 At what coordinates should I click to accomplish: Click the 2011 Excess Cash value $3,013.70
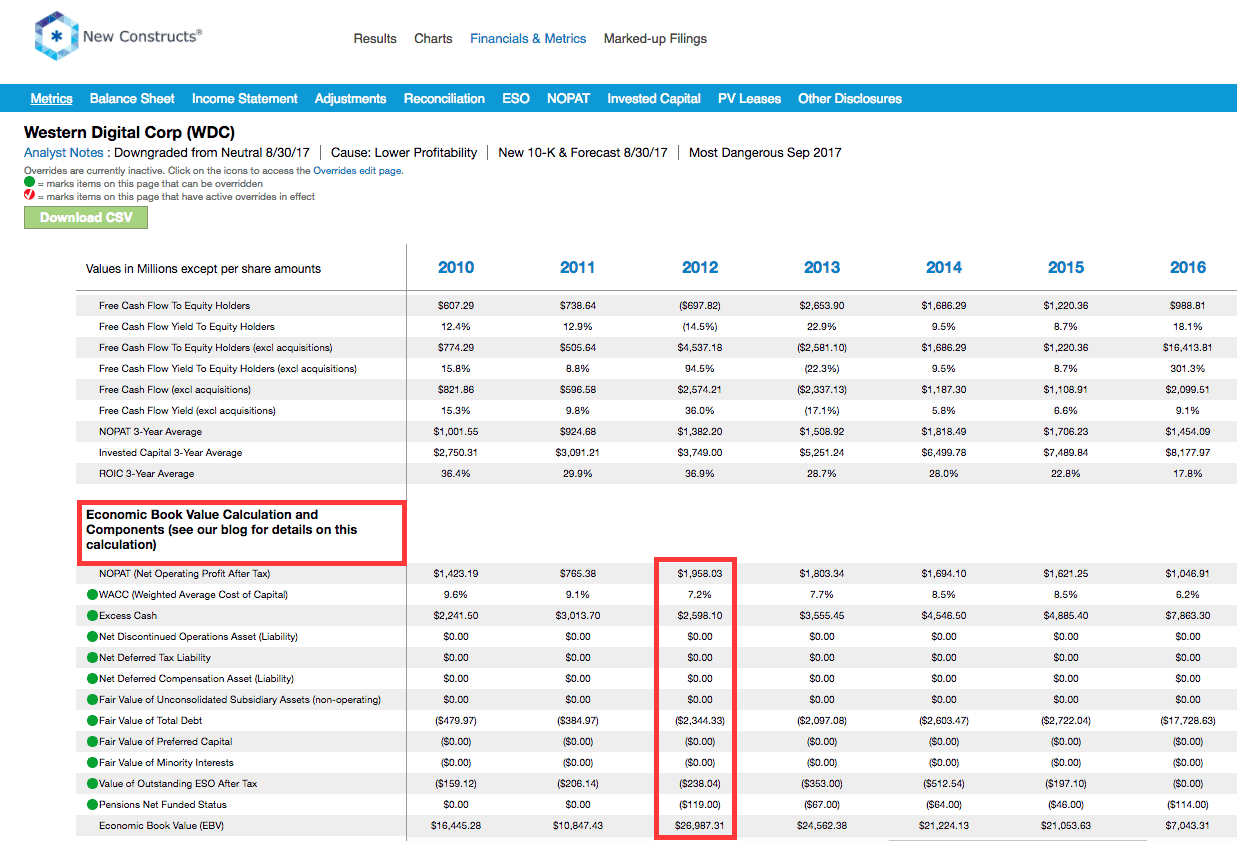pos(578,616)
